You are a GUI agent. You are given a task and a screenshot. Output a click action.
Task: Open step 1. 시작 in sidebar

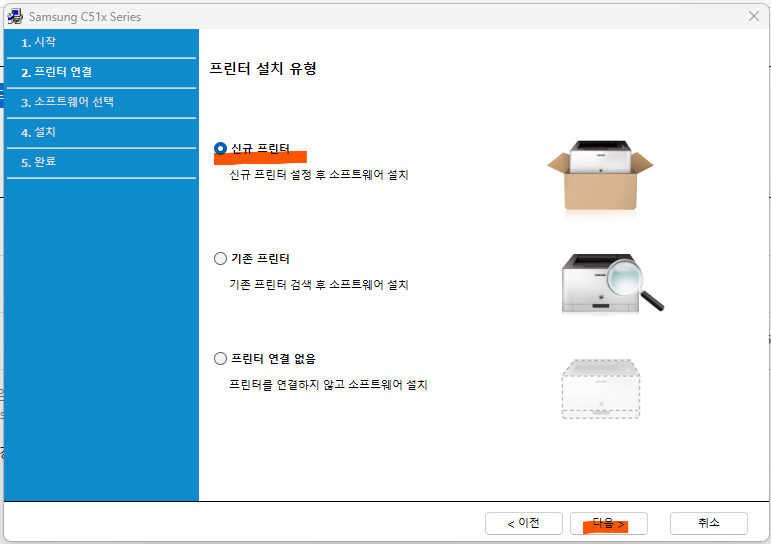click(101, 43)
